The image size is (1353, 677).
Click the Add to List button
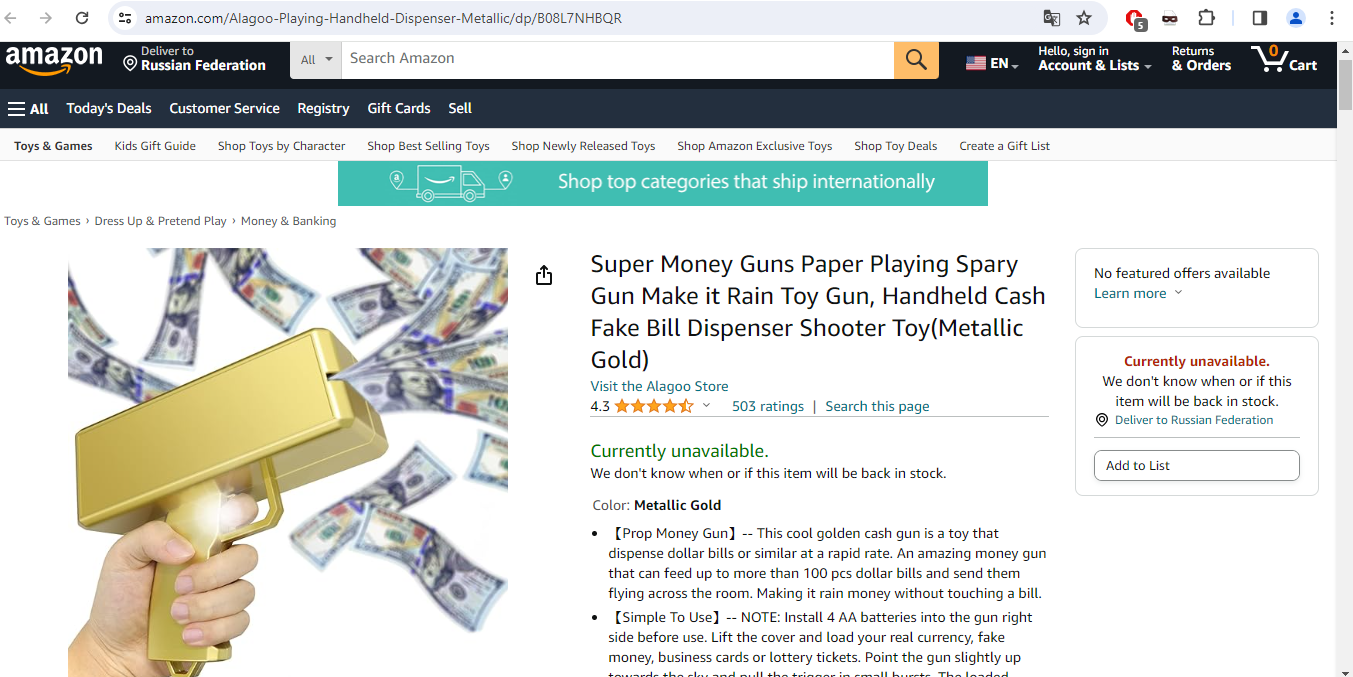pyautogui.click(x=1197, y=466)
